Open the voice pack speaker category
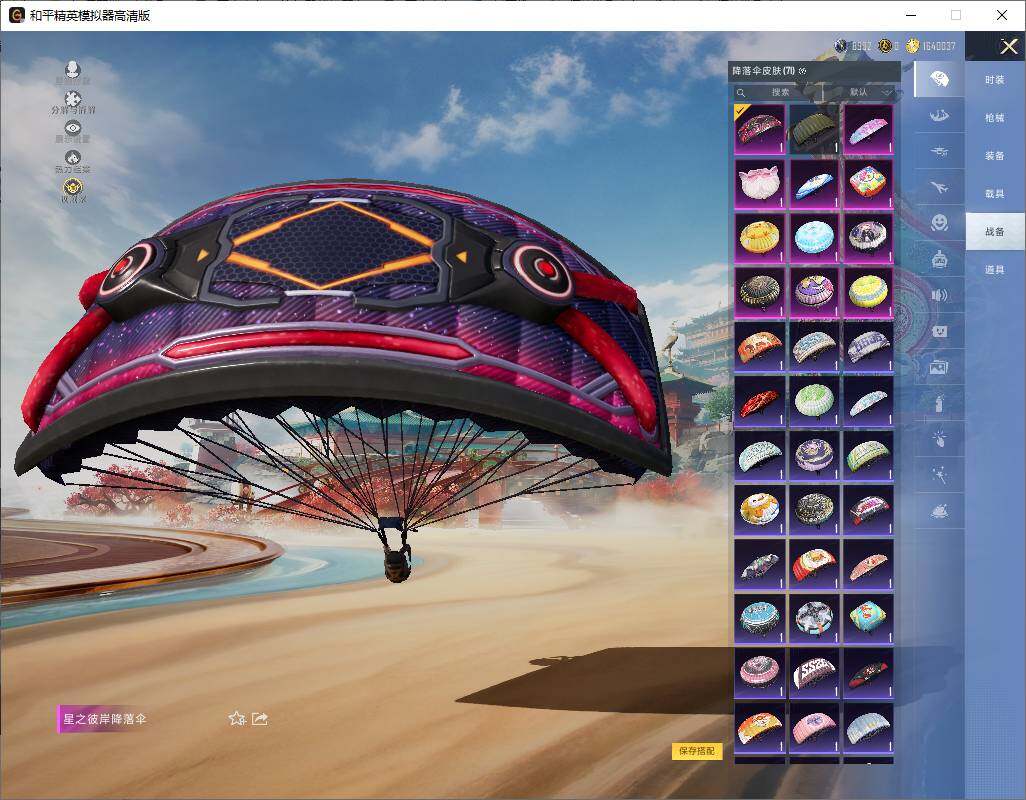The image size is (1026, 800). (x=938, y=295)
